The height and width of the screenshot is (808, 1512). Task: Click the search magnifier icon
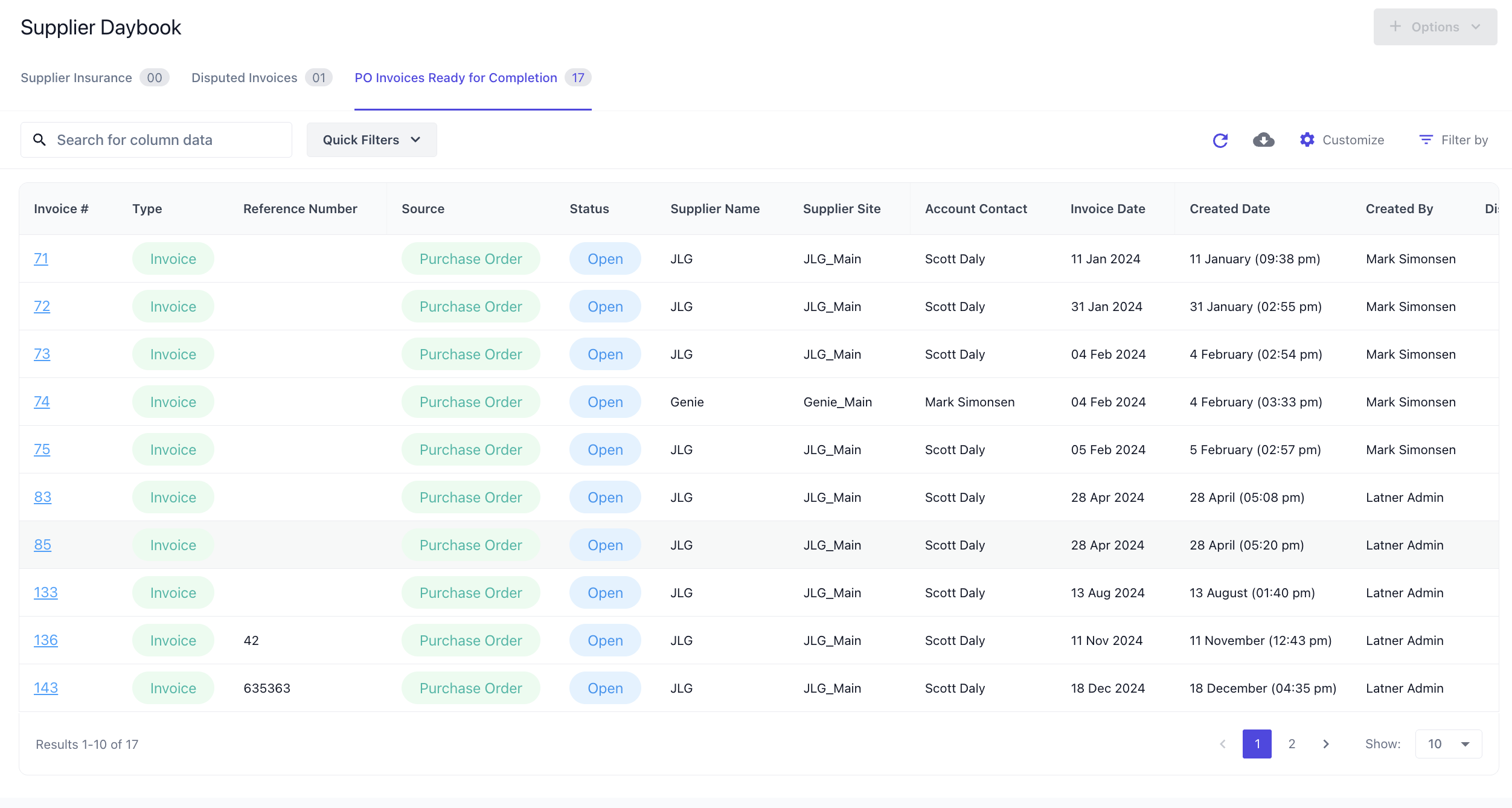pos(40,140)
